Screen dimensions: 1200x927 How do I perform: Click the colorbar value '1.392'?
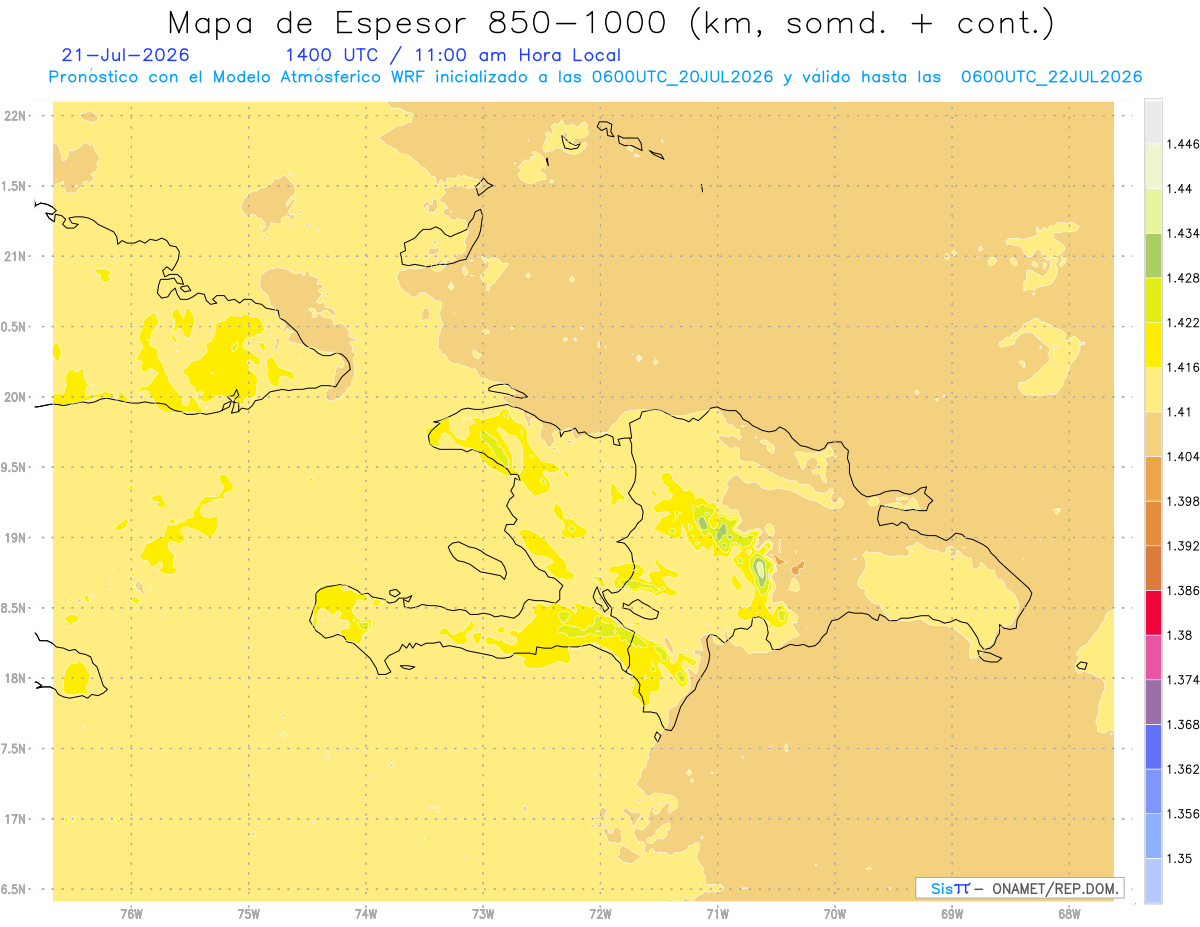1185,546
